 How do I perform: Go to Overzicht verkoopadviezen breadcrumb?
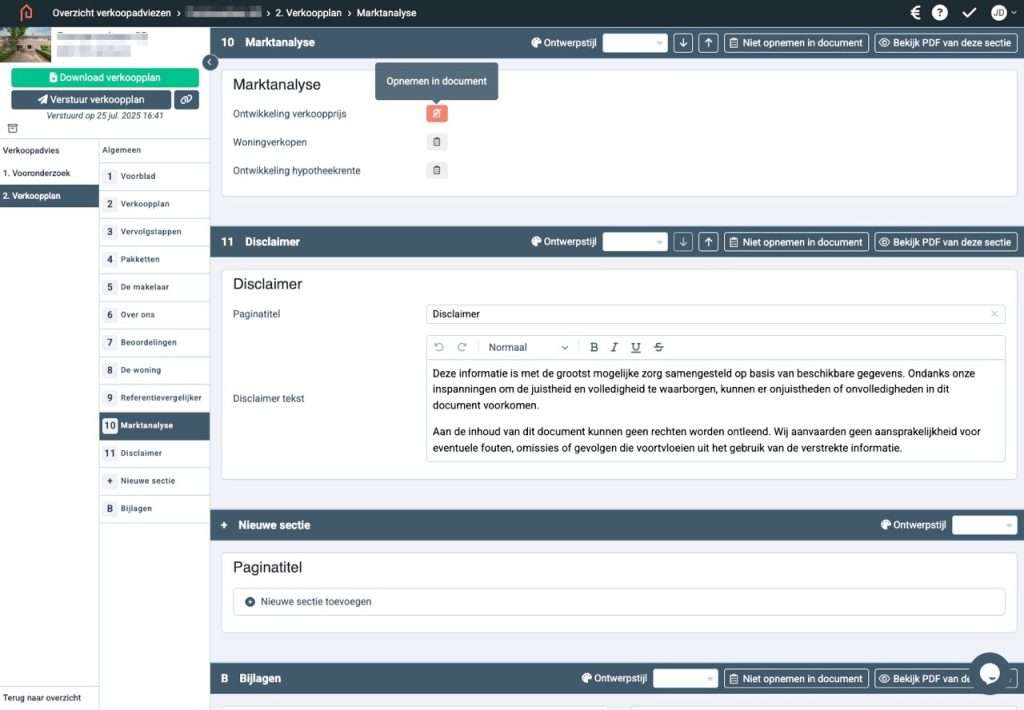tap(111, 12)
